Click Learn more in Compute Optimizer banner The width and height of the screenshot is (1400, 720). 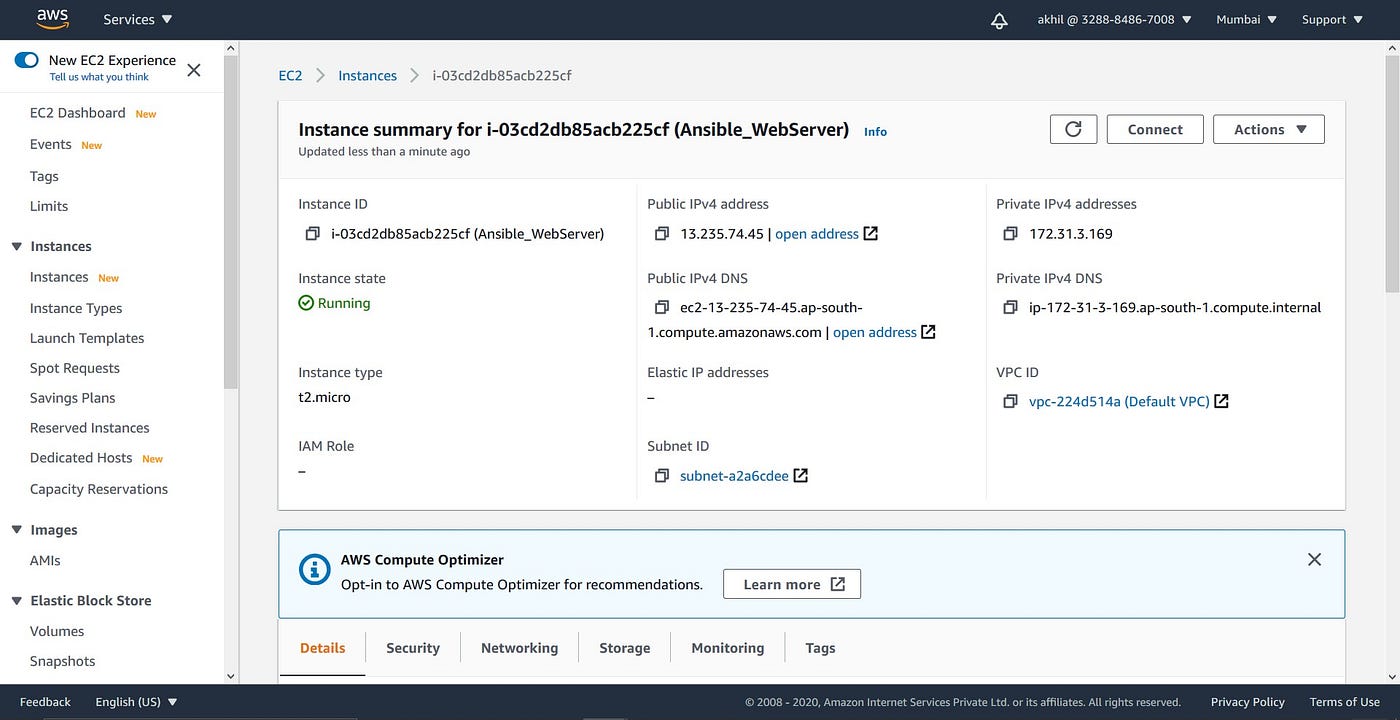pyautogui.click(x=792, y=584)
